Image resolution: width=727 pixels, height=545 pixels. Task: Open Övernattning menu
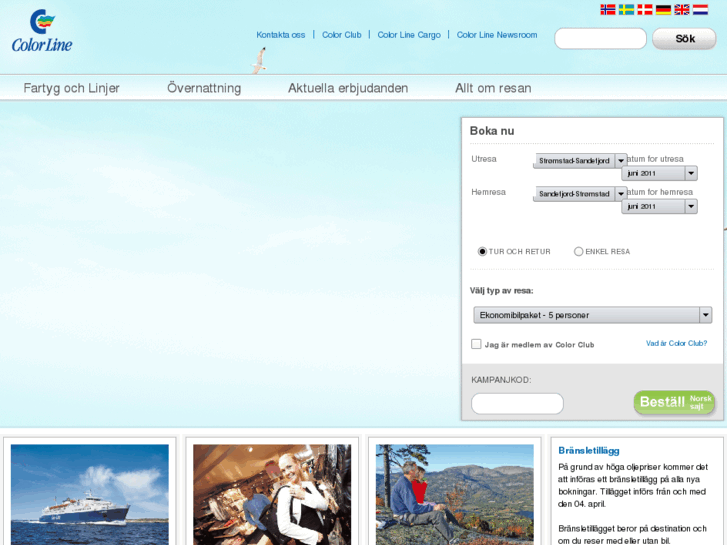click(204, 88)
